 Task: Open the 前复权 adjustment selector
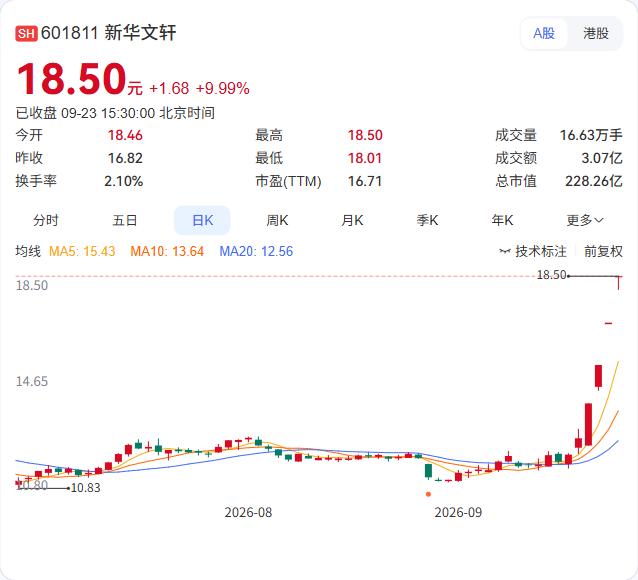click(603, 251)
